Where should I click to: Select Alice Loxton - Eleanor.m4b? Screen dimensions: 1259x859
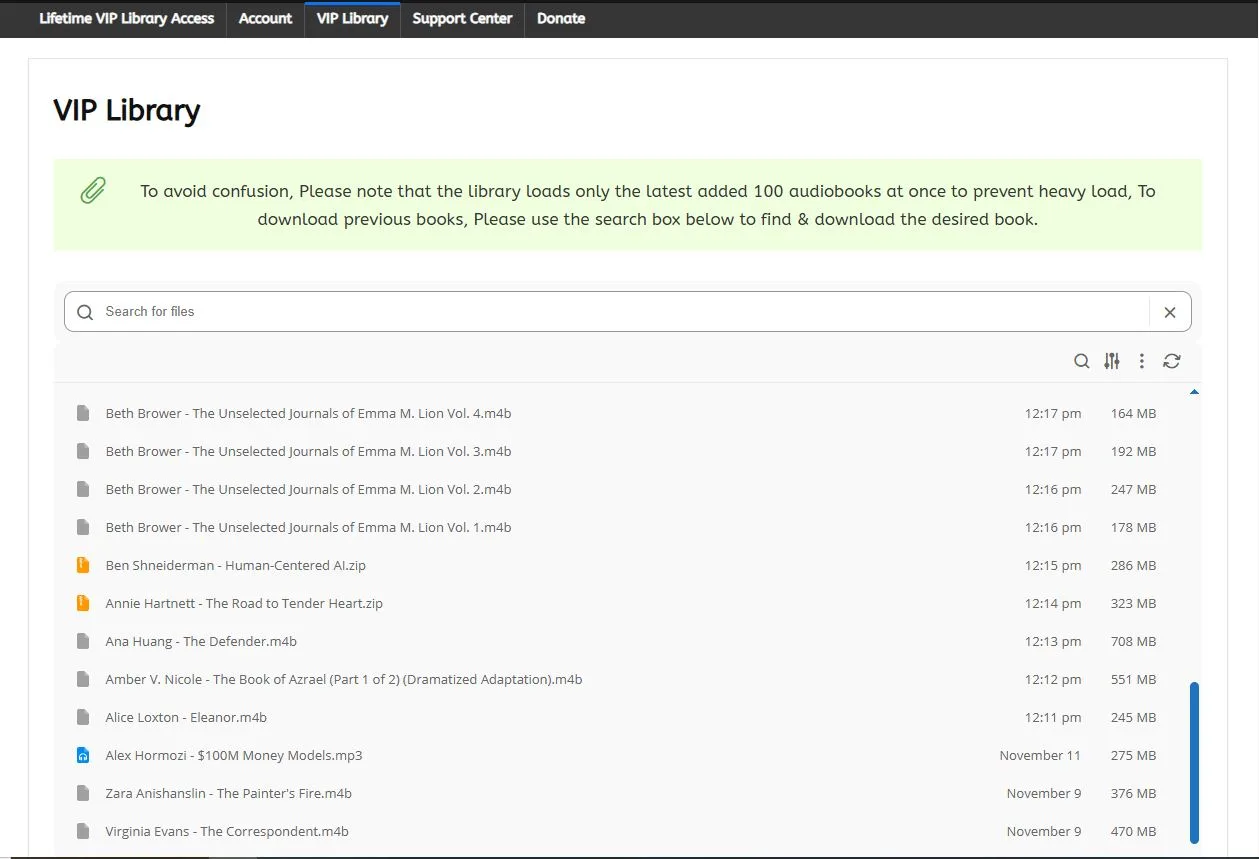tap(186, 717)
